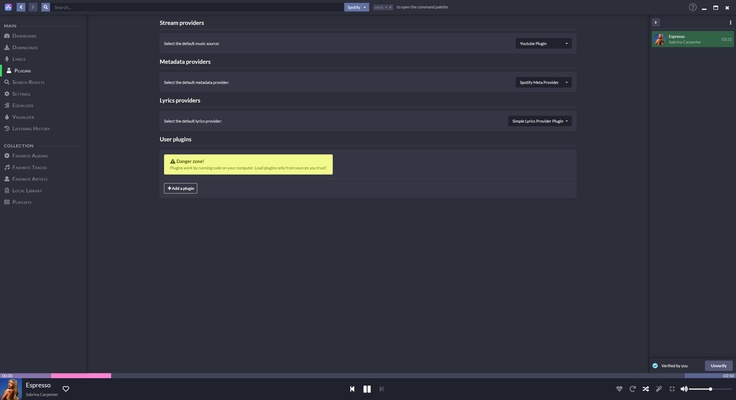
Task: Navigate back with the left arrow
Action: [21, 7]
